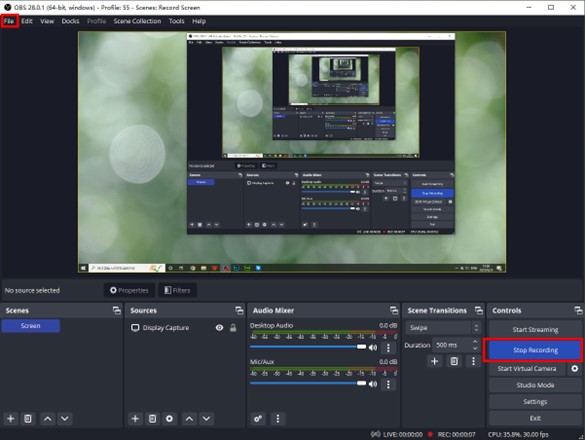Move scene down arrow
585x440 pixels.
coord(65,418)
